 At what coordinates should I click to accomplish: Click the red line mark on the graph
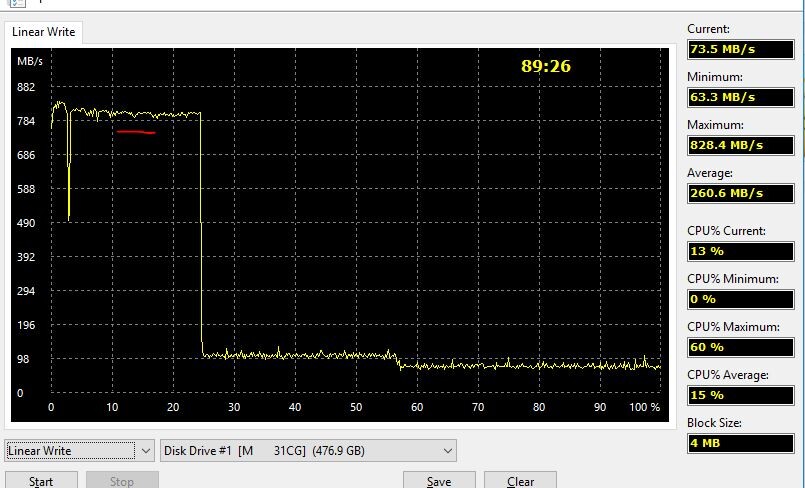tap(135, 132)
